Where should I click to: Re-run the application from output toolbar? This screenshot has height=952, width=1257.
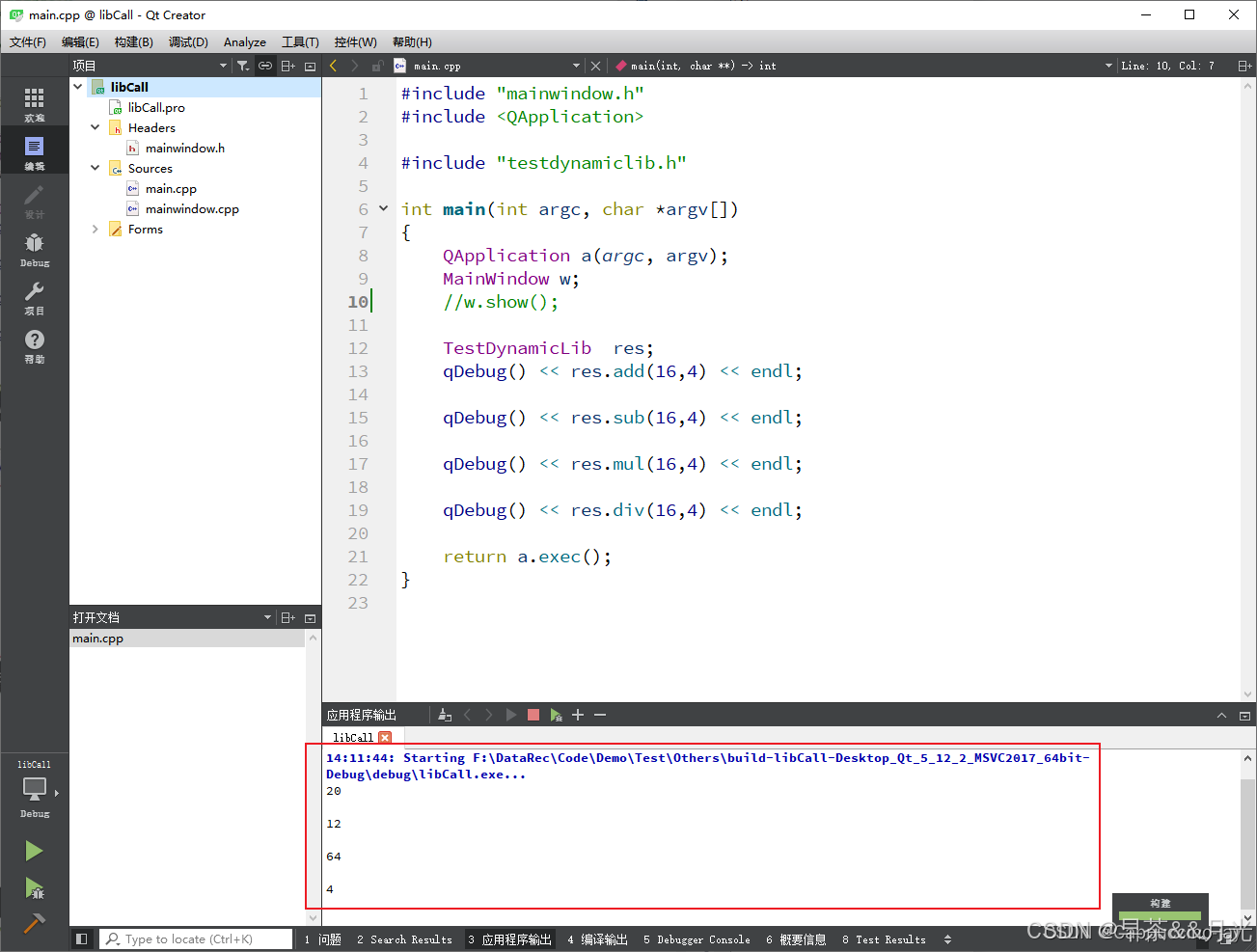pos(511,715)
